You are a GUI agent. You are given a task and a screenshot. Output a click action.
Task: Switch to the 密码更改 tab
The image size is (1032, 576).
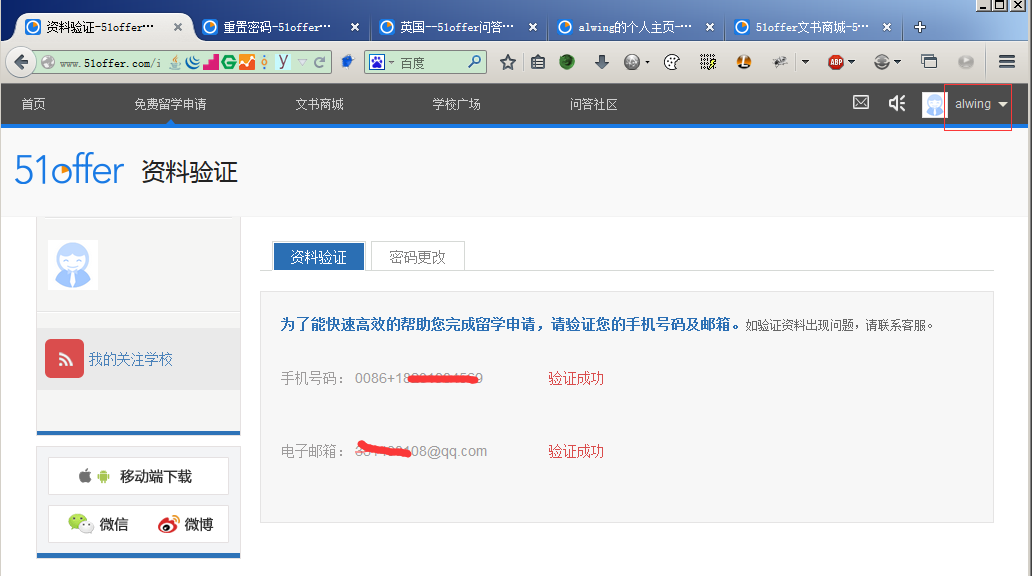click(x=417, y=256)
